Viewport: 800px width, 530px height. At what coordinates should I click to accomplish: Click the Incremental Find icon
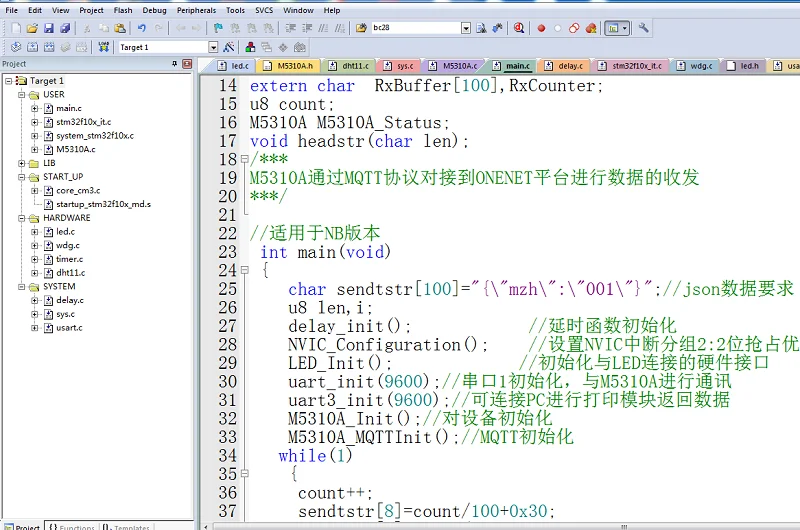click(x=497, y=28)
